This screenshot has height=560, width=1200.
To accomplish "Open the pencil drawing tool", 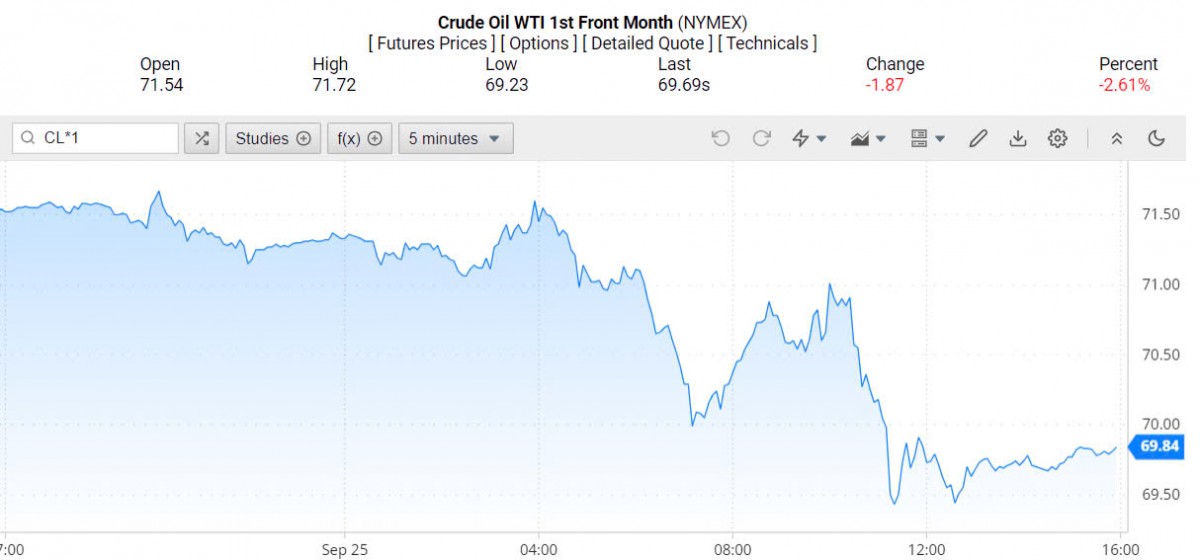I will point(978,139).
